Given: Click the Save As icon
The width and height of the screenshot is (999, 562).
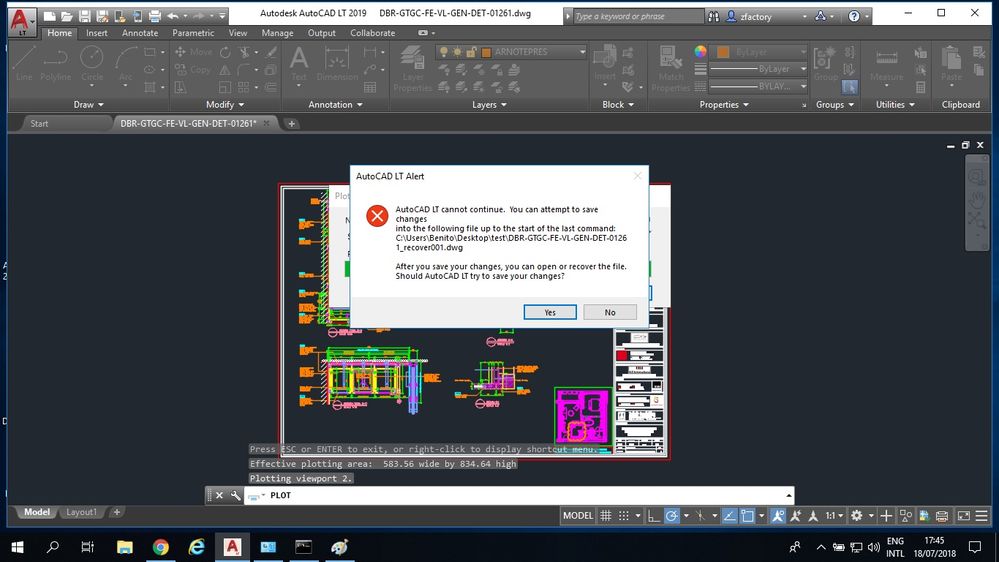Looking at the screenshot, I should (x=102, y=16).
